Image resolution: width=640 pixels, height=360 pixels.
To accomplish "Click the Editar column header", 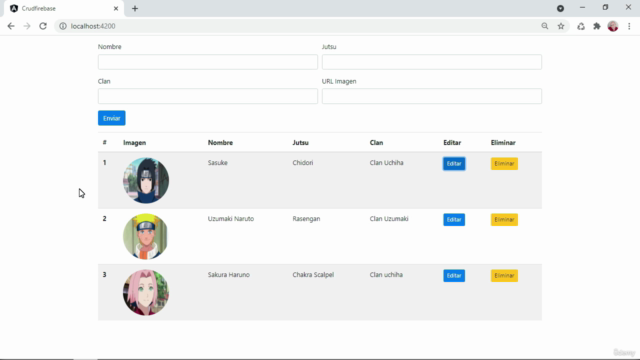I will click(452, 142).
